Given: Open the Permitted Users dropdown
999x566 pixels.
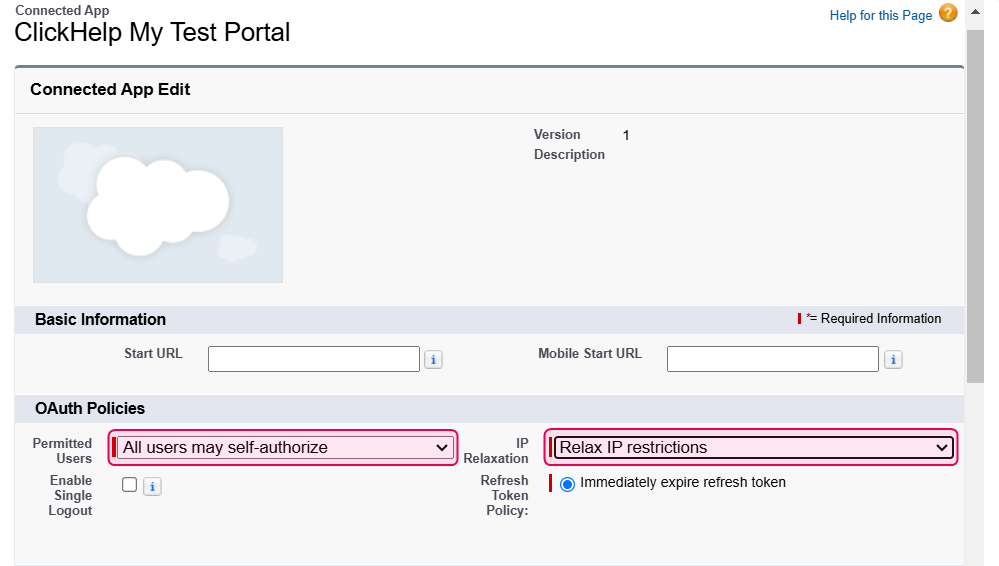Looking at the screenshot, I should coord(285,447).
